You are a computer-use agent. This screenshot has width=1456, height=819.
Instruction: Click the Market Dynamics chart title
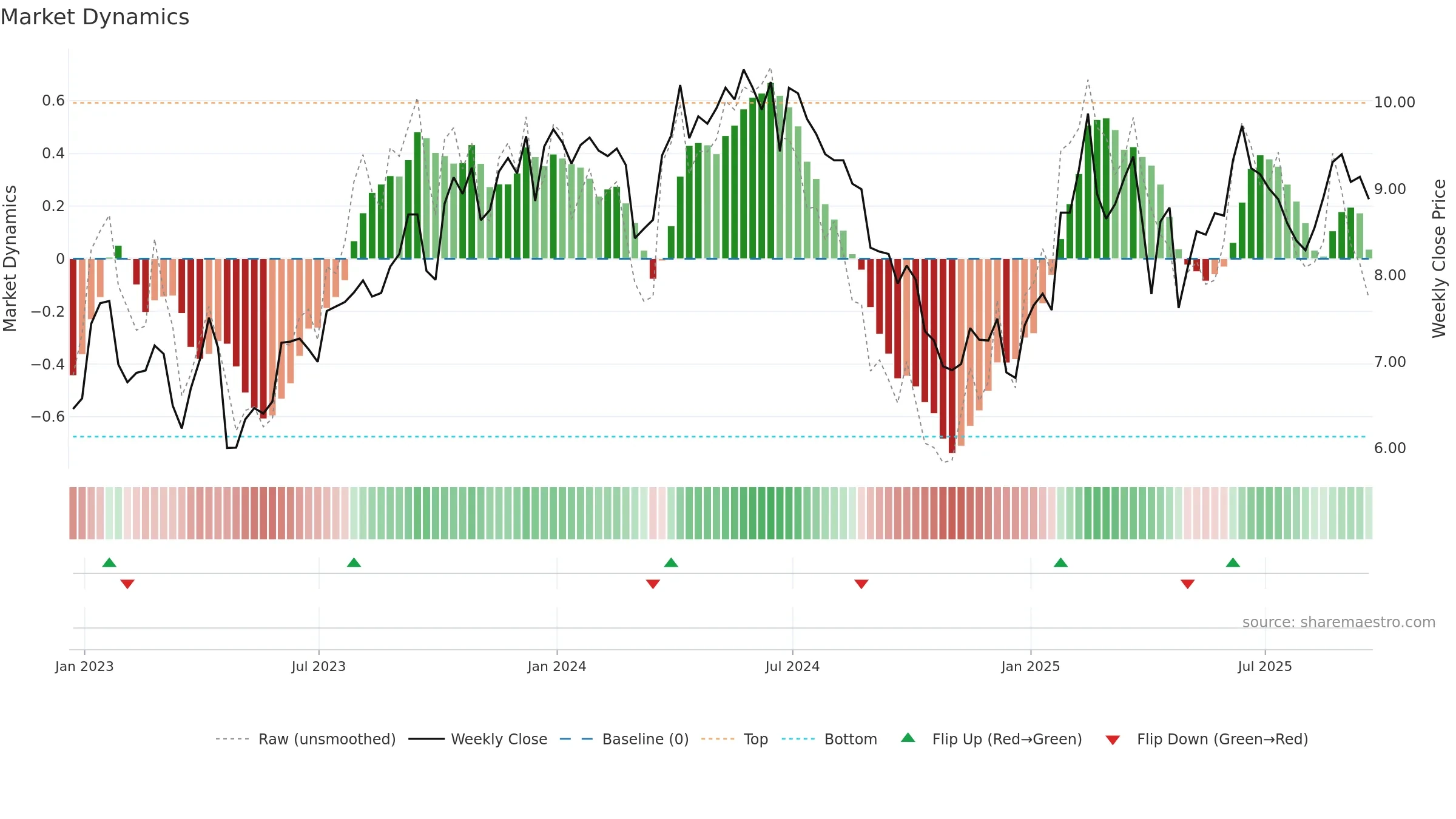[x=95, y=17]
